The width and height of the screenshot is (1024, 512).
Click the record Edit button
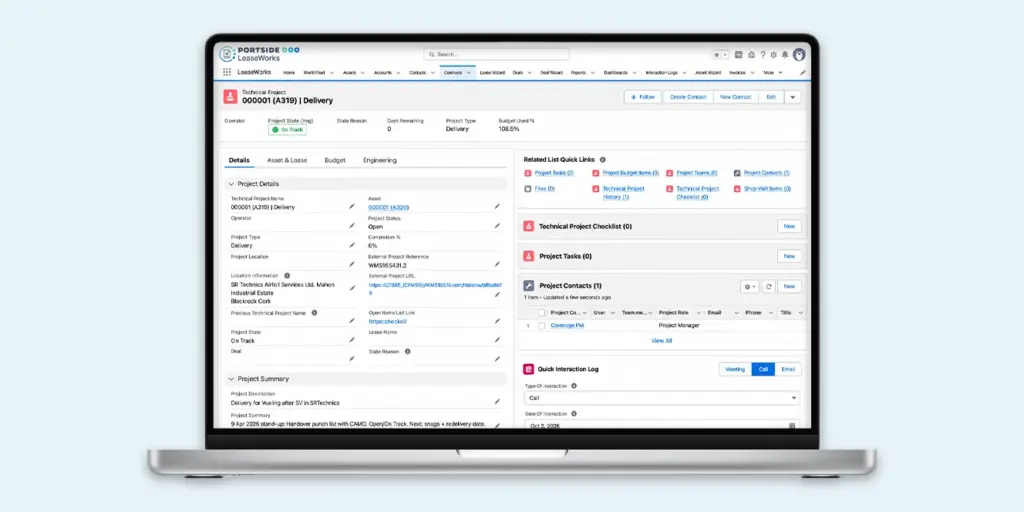coord(771,97)
